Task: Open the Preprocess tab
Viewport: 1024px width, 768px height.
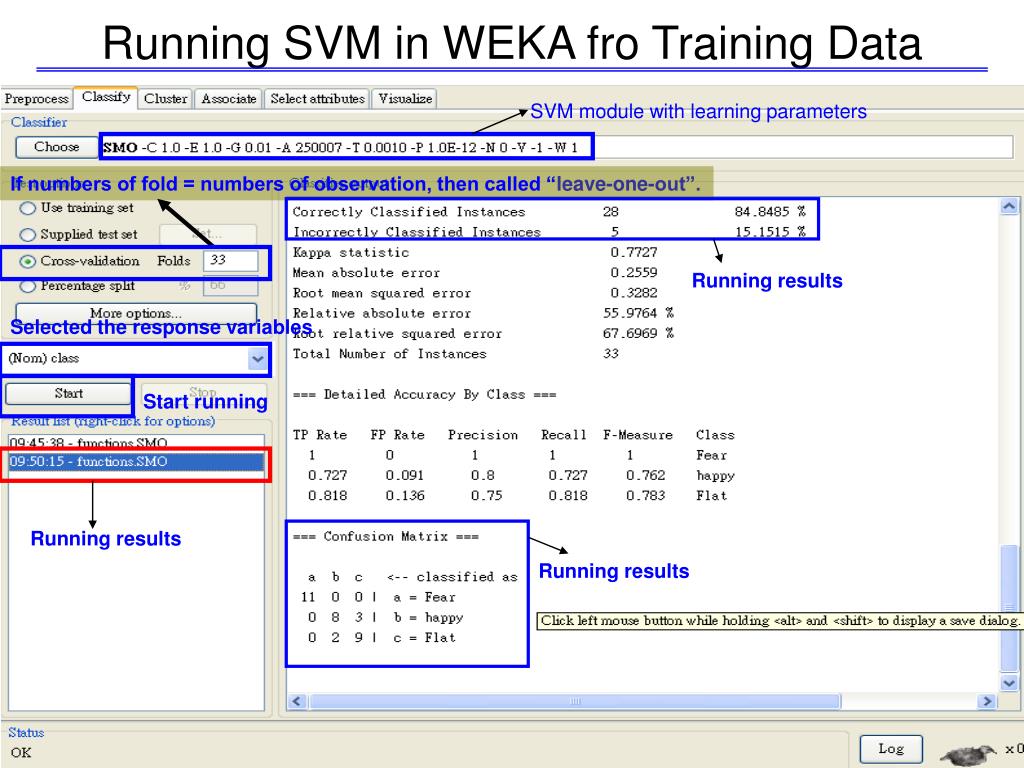Action: [36, 99]
